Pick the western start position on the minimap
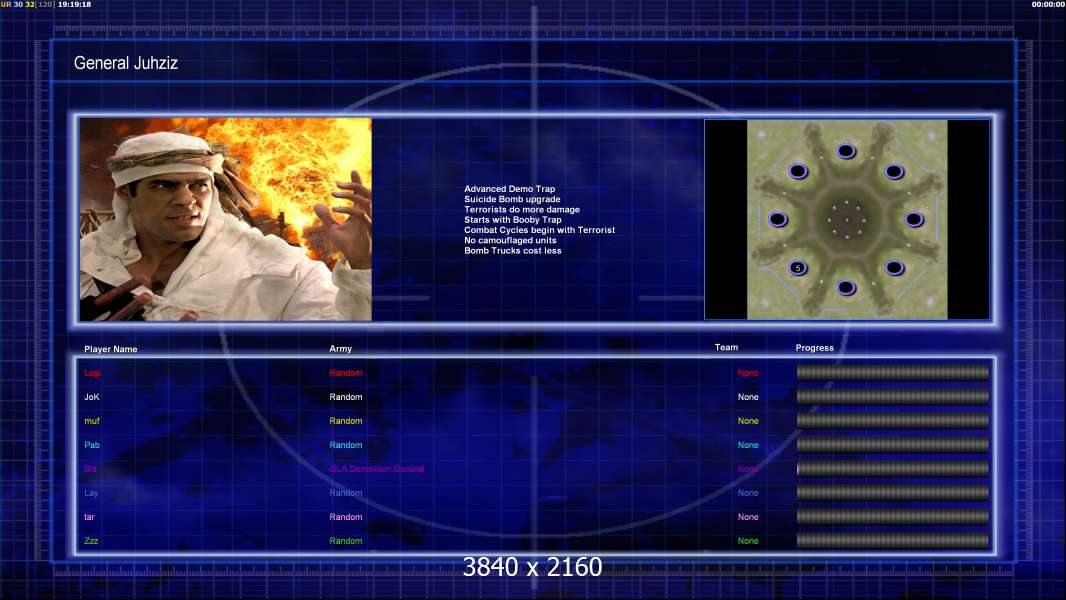 click(778, 219)
